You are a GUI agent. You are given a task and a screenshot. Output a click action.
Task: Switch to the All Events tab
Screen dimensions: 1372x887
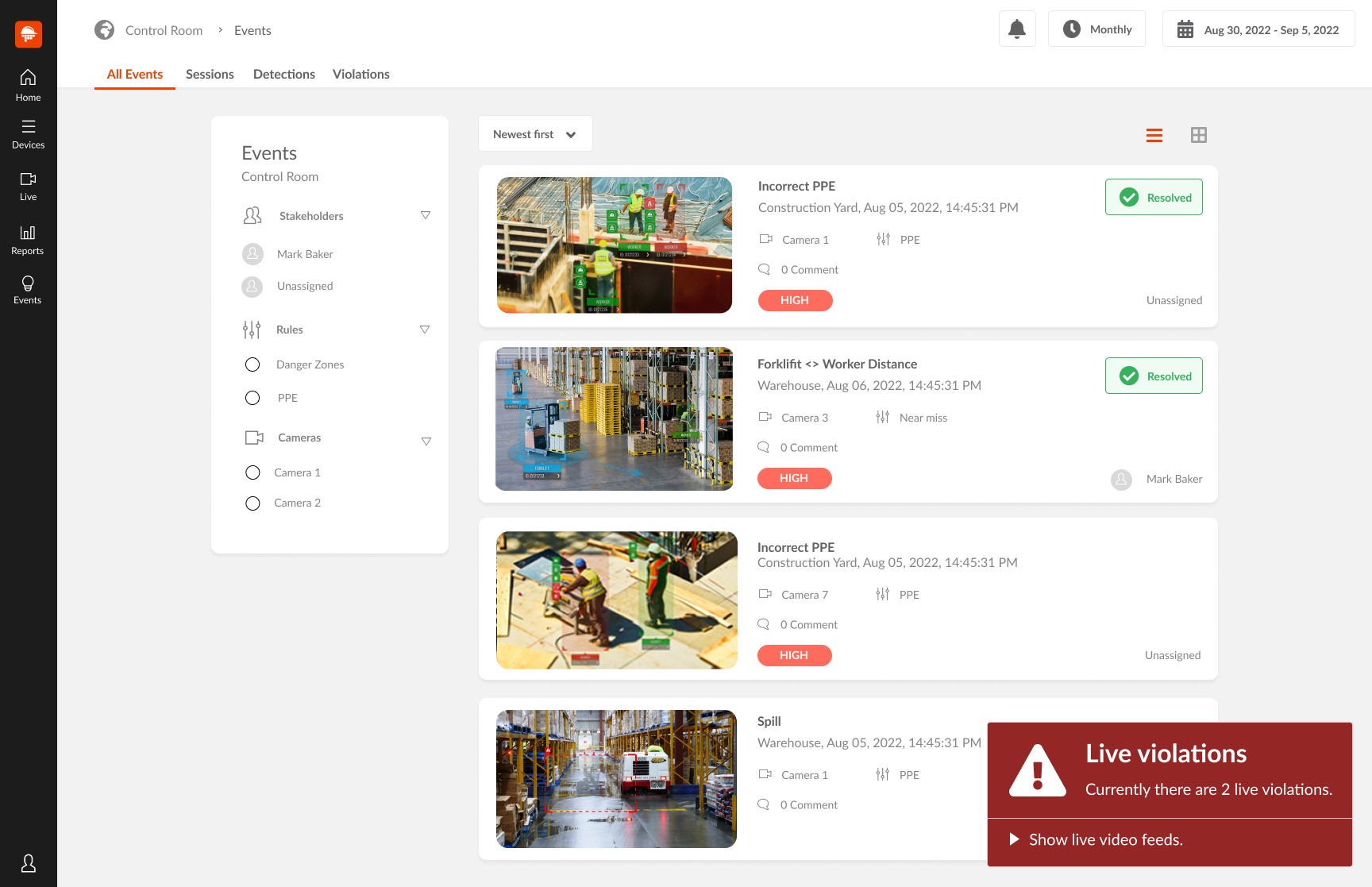[135, 74]
